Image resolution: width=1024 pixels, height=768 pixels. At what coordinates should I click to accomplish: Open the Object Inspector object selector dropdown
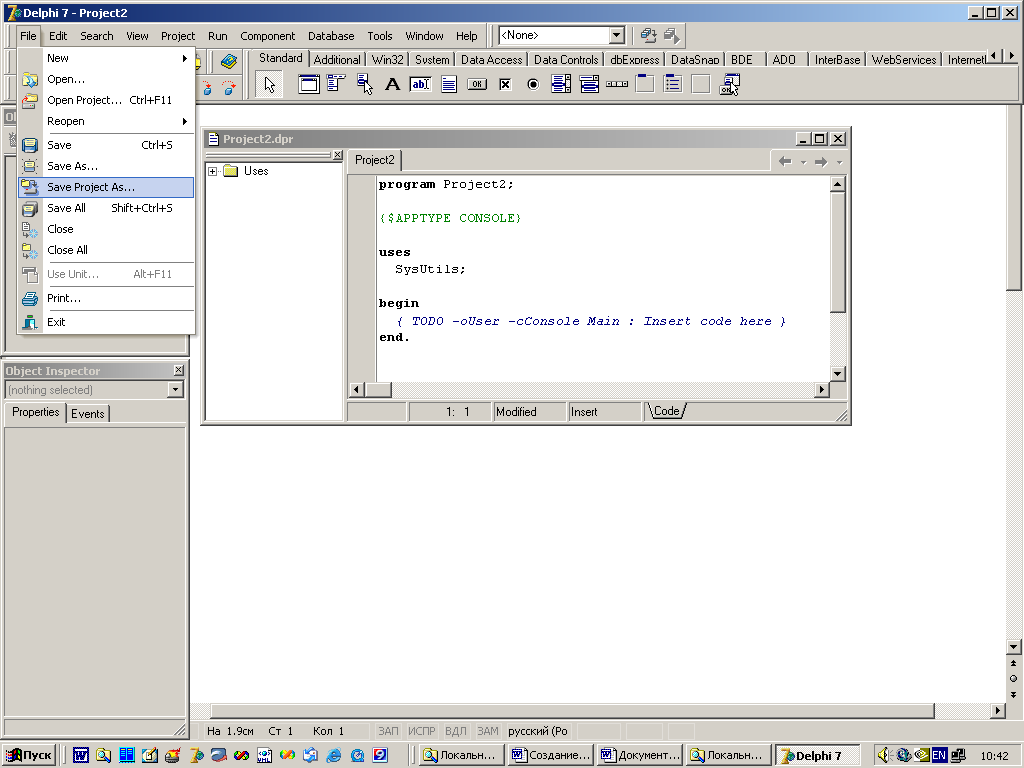[x=175, y=390]
